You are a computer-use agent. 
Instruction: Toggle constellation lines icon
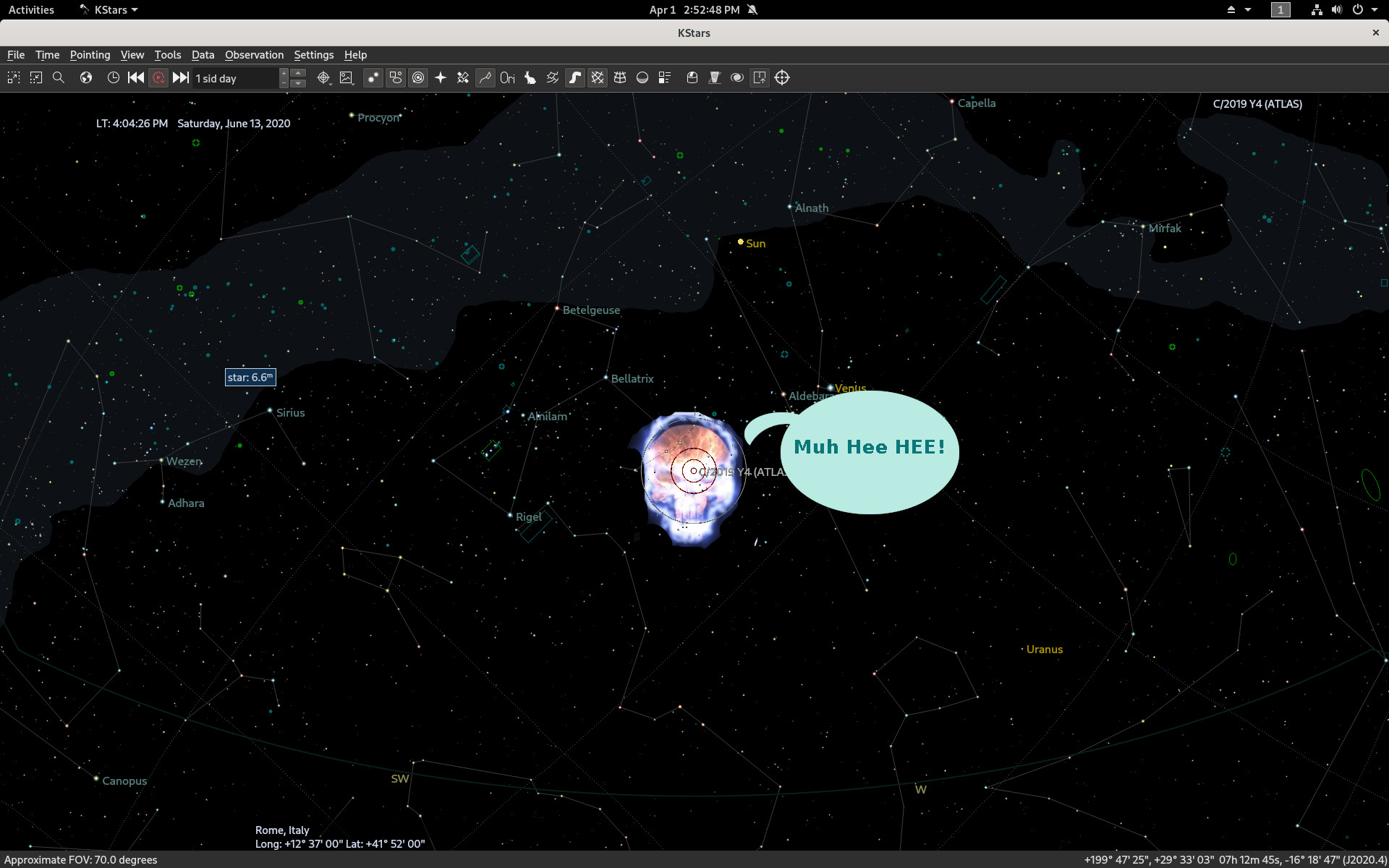[485, 77]
